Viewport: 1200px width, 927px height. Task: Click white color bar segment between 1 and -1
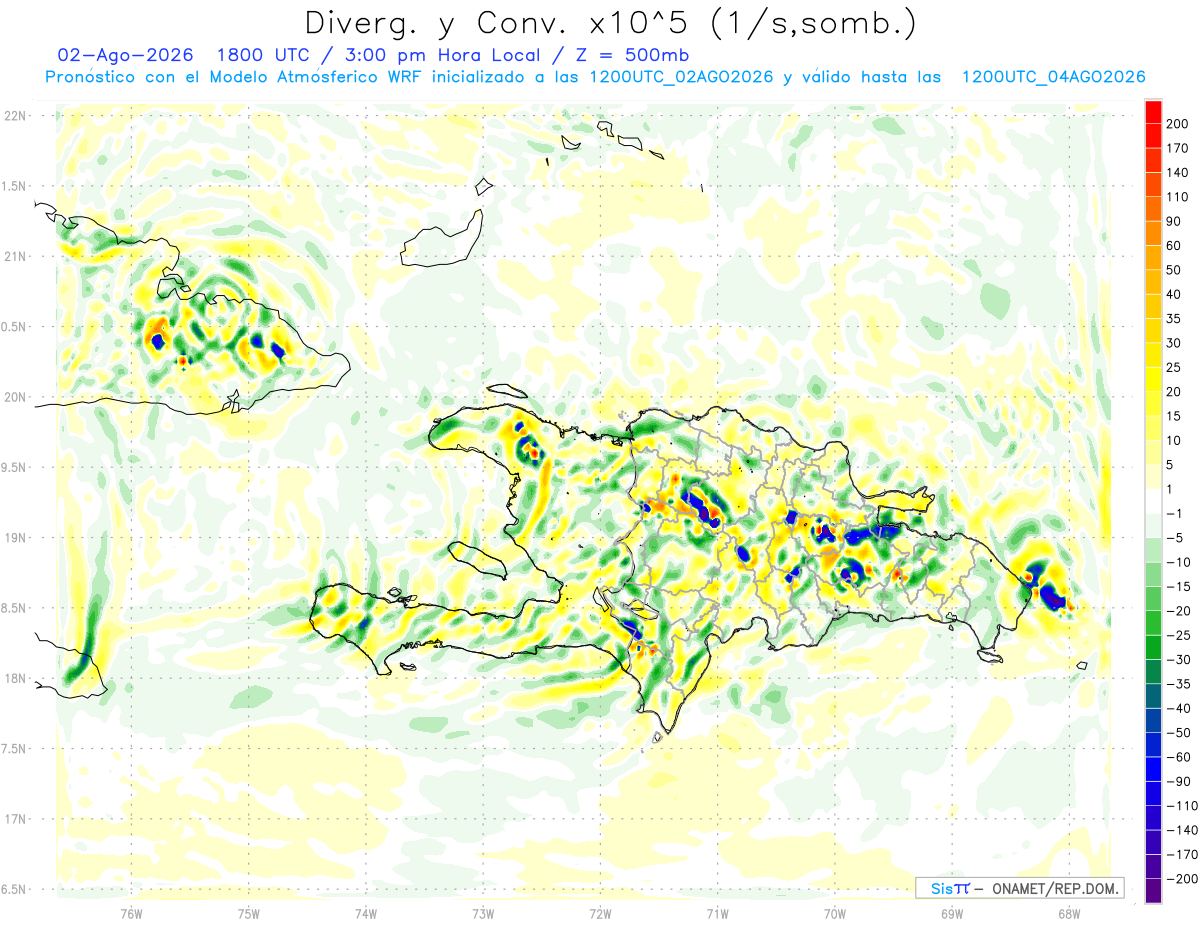[x=1153, y=501]
